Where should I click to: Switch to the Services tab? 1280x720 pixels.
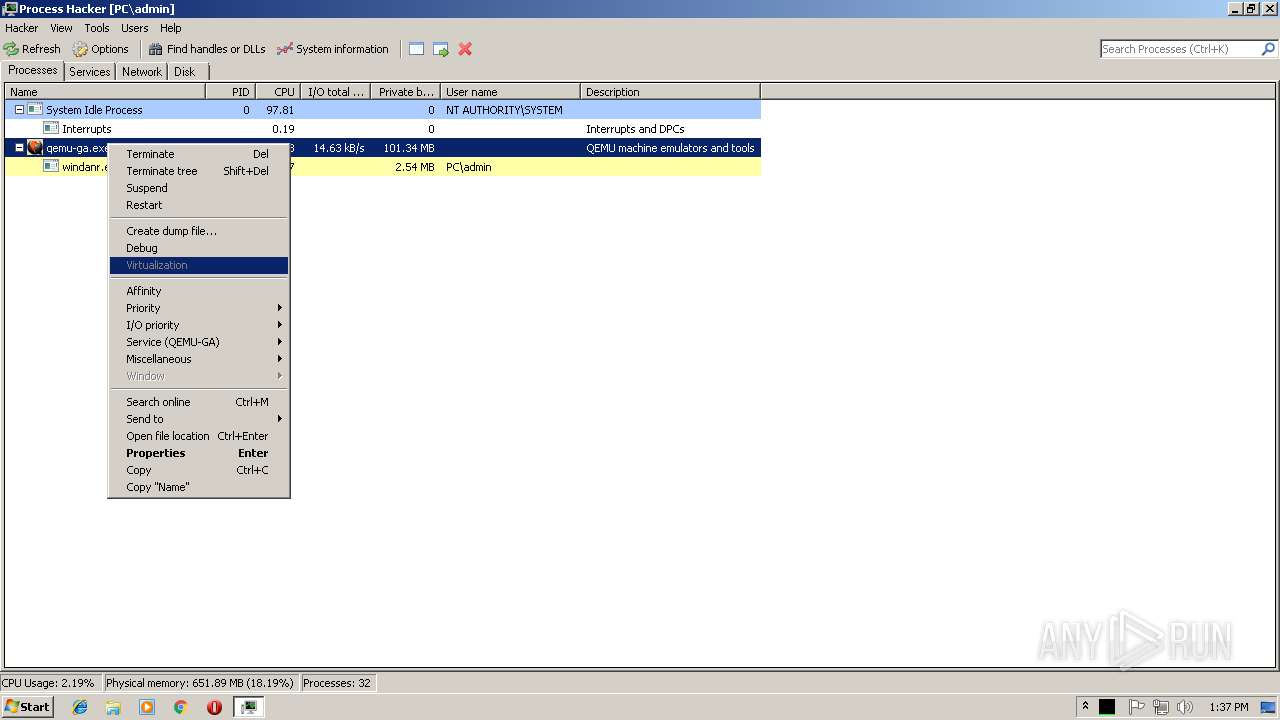(90, 72)
